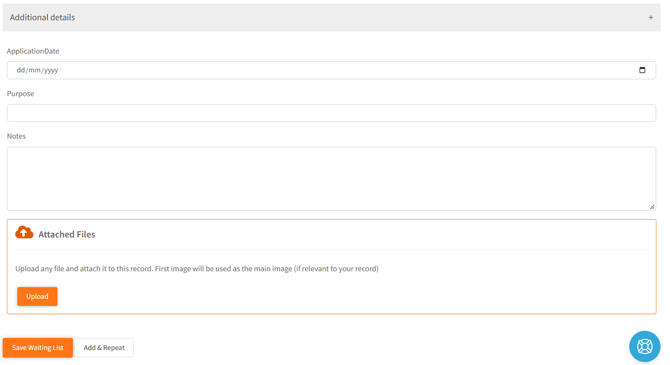Grab the Notes textarea resize handle
Screen dimensions: 670x365
coord(652,207)
